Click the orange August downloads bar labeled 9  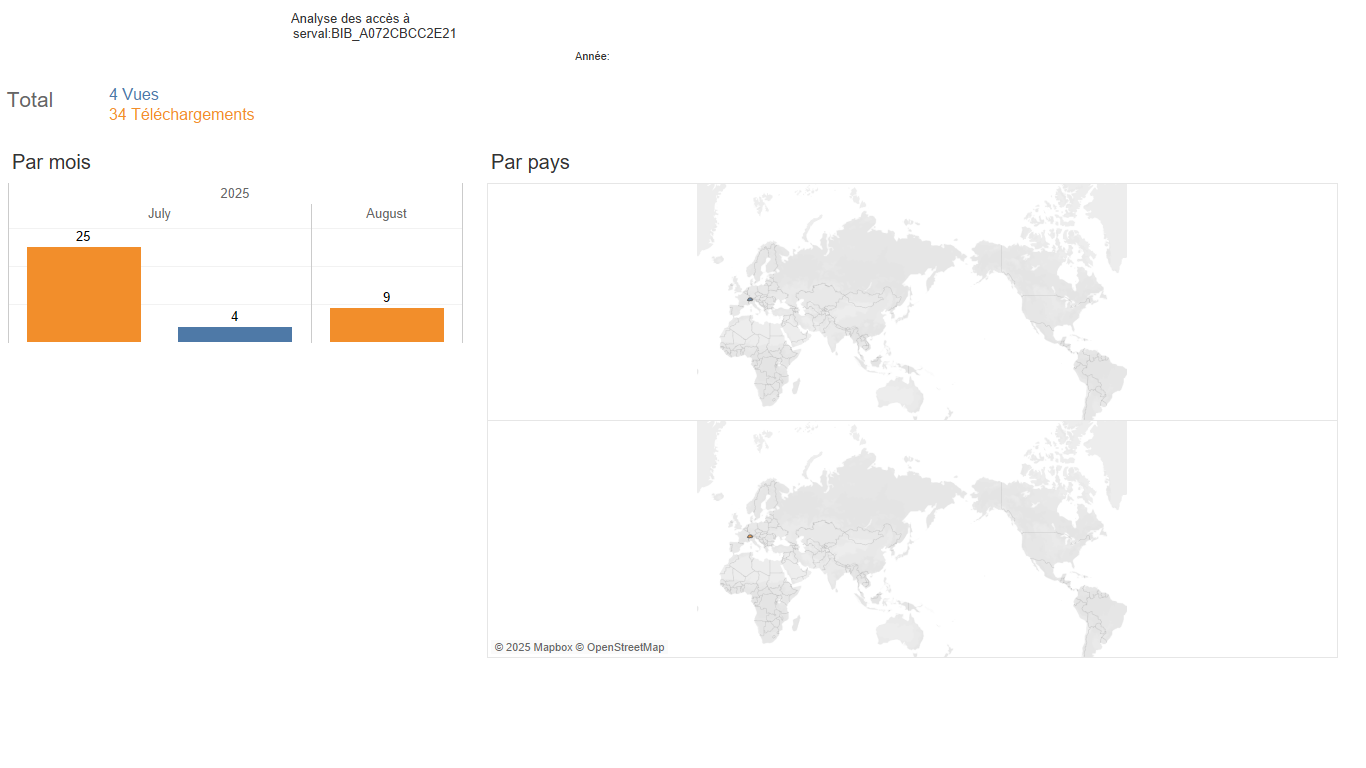coord(387,325)
